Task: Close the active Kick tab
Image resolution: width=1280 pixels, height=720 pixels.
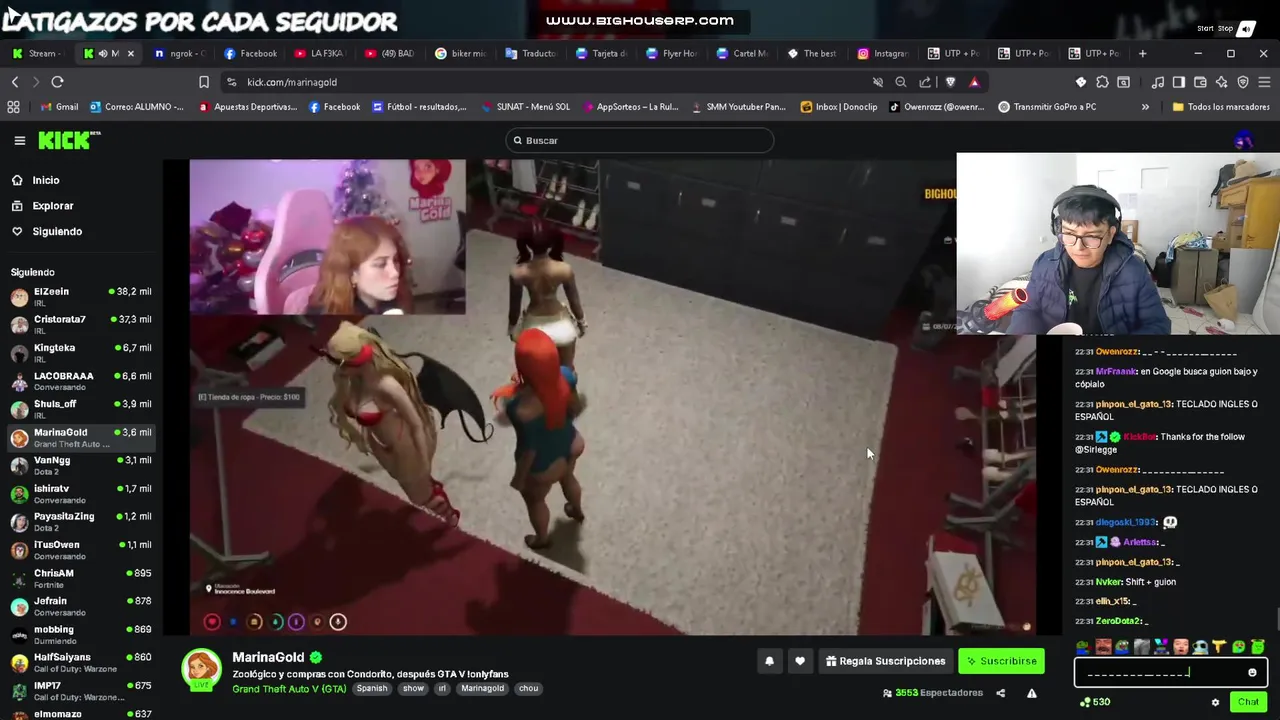Action: [130, 54]
